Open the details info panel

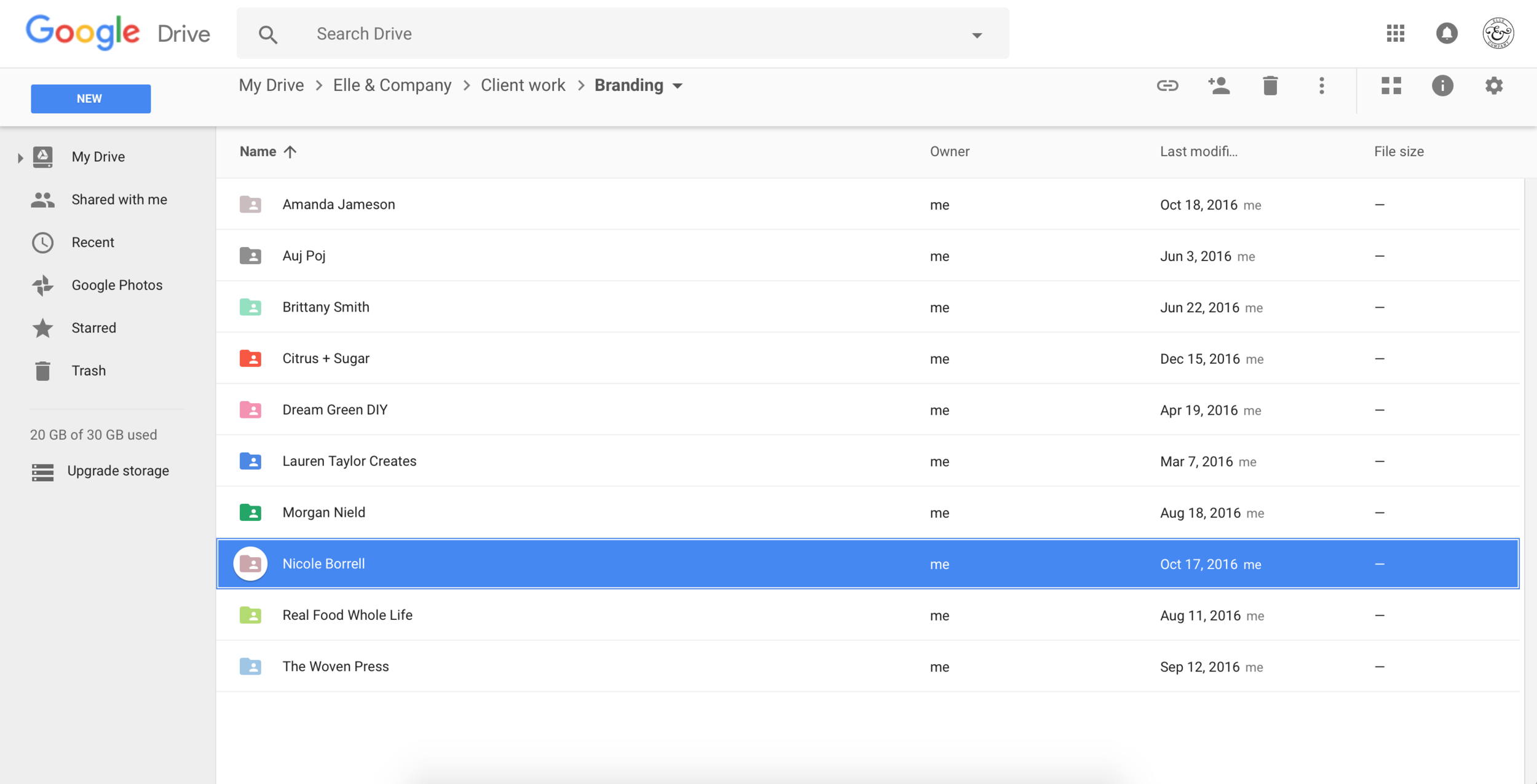point(1443,85)
